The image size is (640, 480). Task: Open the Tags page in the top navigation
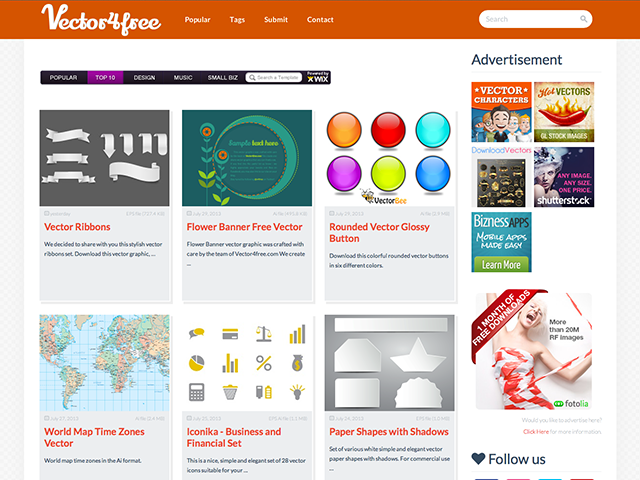click(x=237, y=20)
